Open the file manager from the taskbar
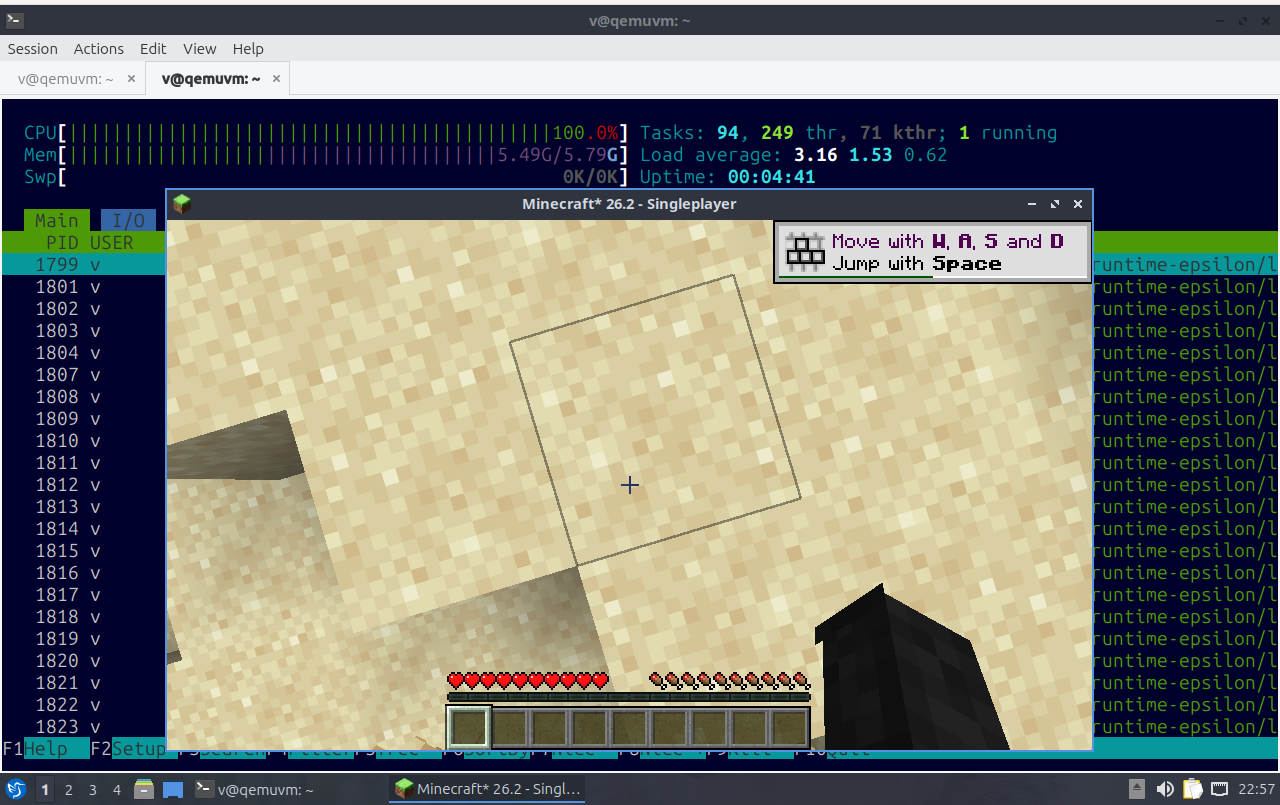 click(x=143, y=789)
